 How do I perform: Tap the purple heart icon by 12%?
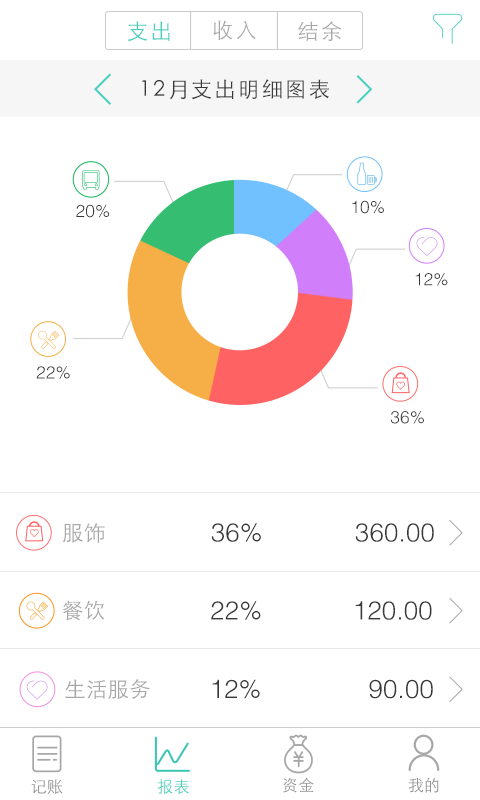(426, 246)
